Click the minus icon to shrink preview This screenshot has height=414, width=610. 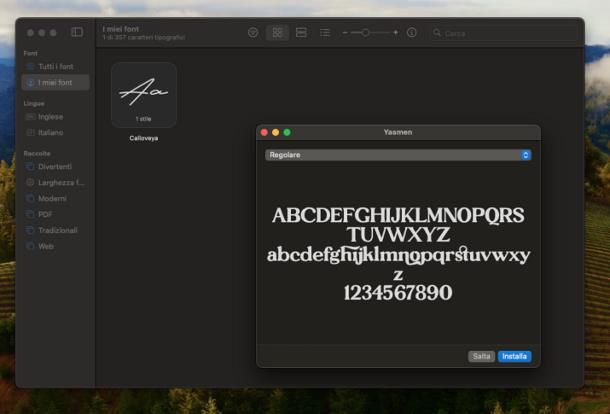345,33
